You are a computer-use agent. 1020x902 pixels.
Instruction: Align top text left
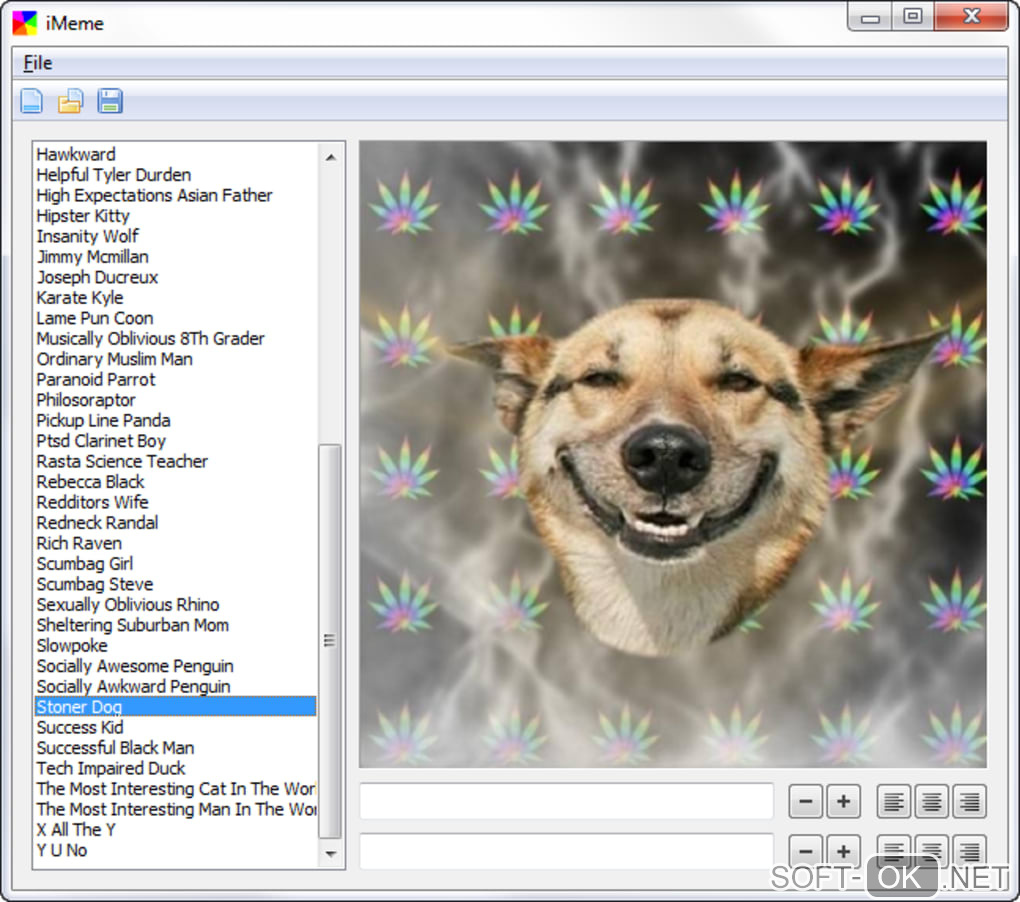(893, 801)
